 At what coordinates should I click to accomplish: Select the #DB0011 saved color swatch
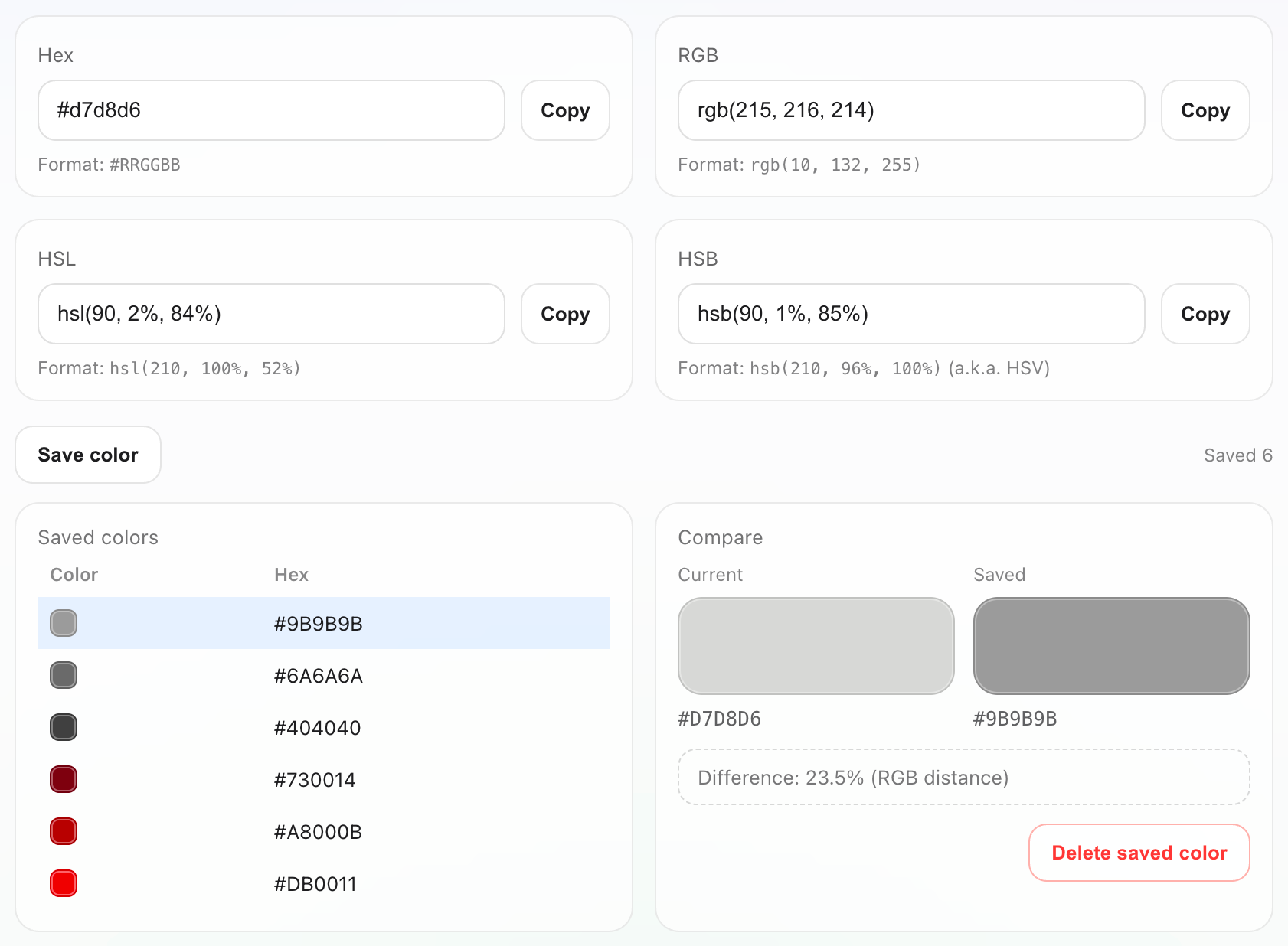coord(64,883)
